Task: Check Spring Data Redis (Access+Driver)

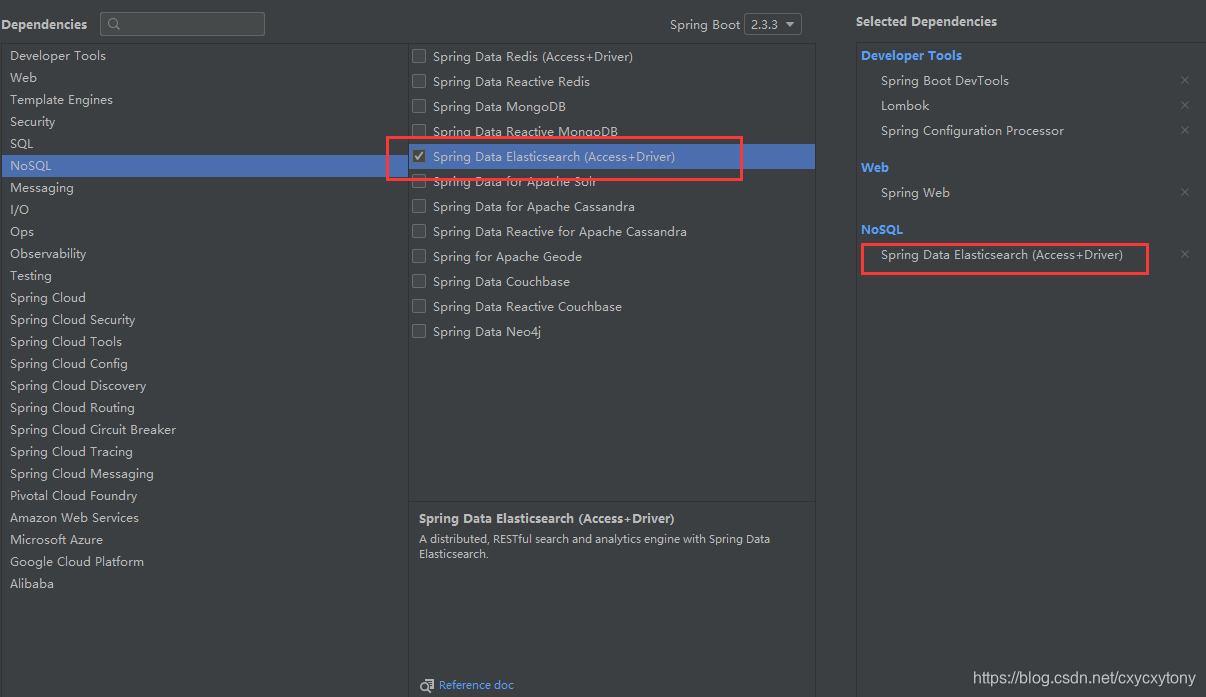Action: click(x=419, y=57)
